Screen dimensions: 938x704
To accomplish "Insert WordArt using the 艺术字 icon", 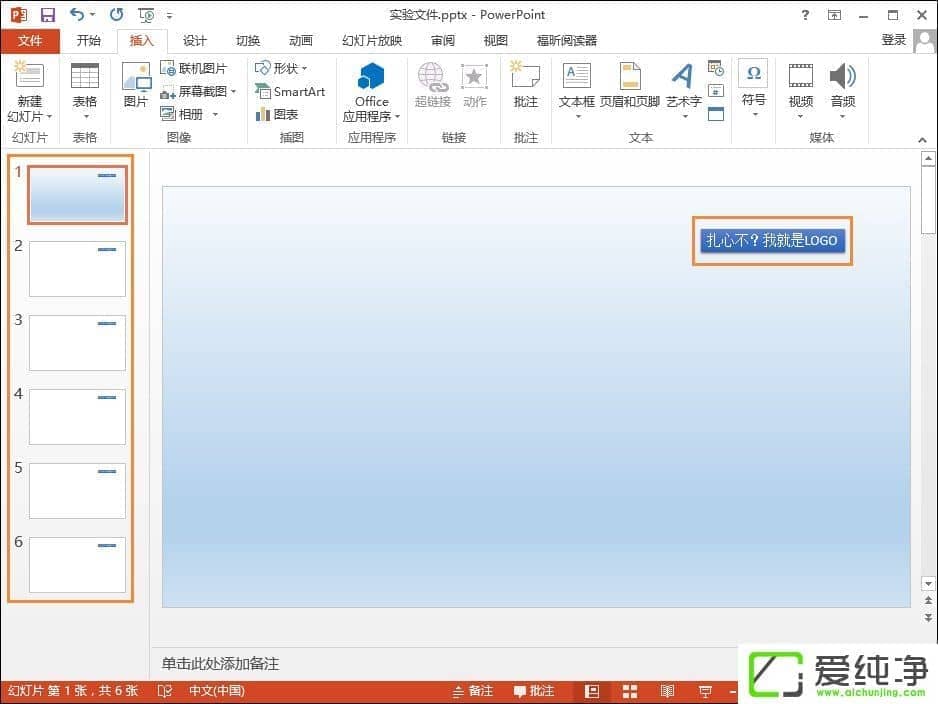I will tap(682, 85).
